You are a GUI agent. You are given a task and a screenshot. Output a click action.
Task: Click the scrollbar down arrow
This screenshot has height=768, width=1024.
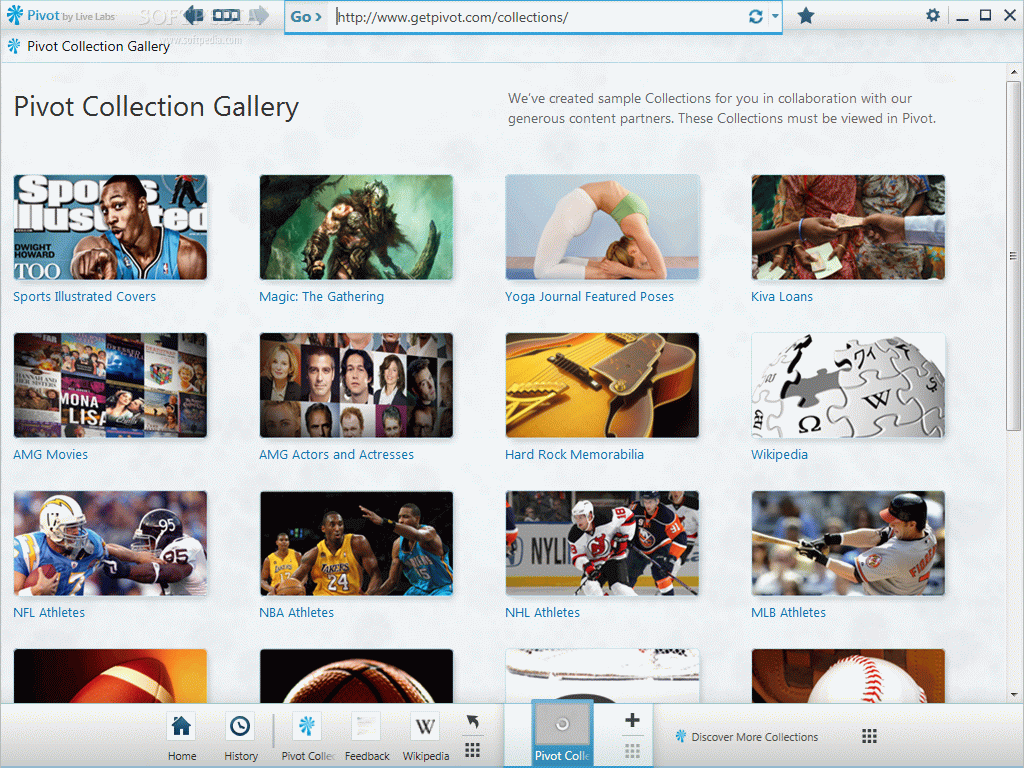coord(1014,696)
